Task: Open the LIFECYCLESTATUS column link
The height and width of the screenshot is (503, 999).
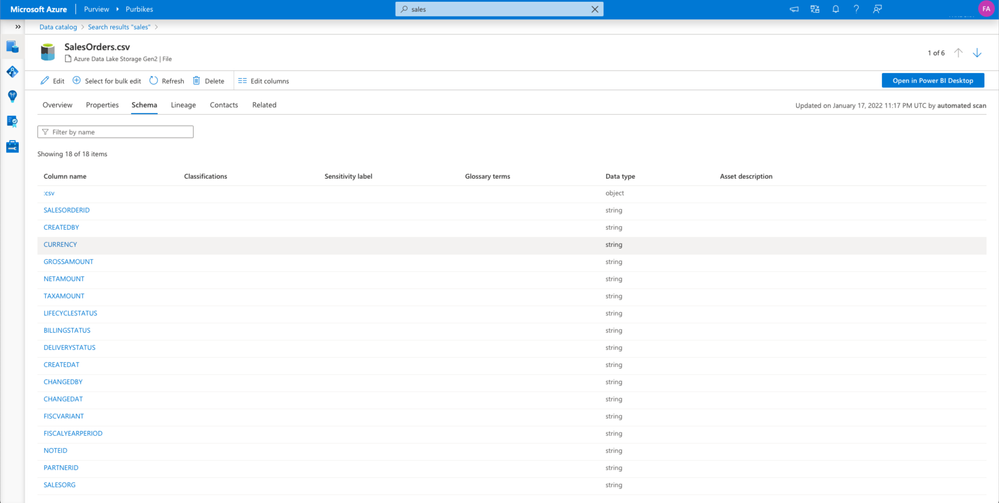Action: (x=70, y=314)
